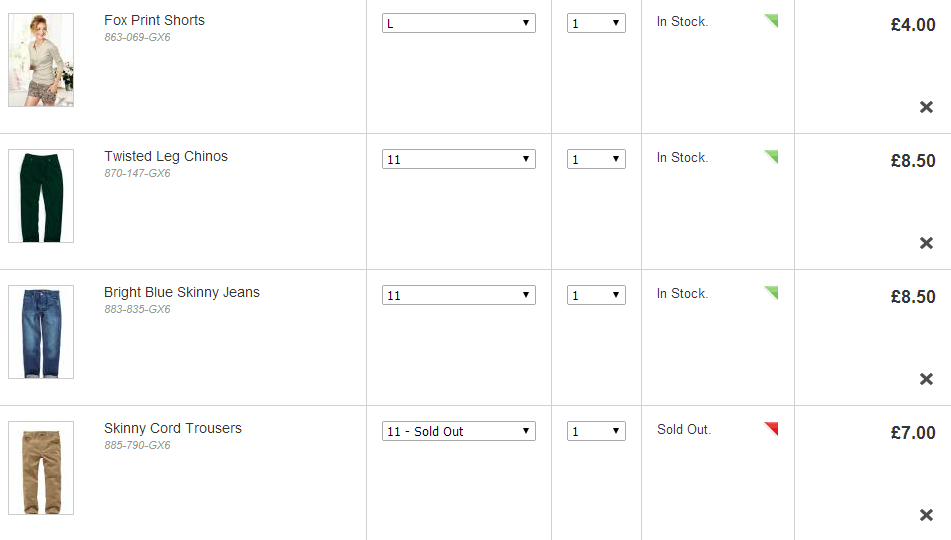Remove Bright Blue Skinny Jeans with the X icon

click(926, 379)
